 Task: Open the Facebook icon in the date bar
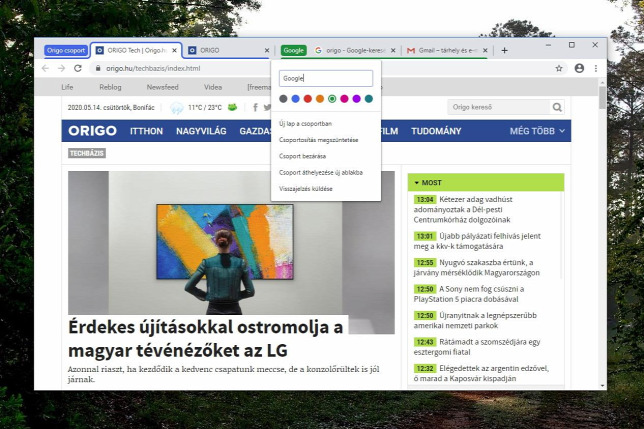tap(255, 108)
